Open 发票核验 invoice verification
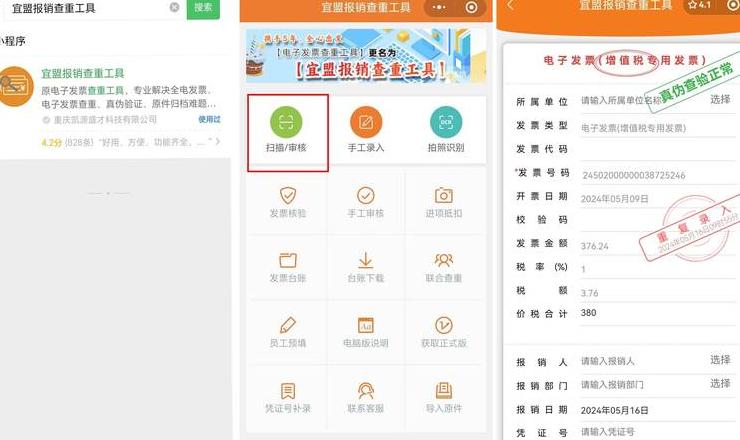 tap(288, 202)
